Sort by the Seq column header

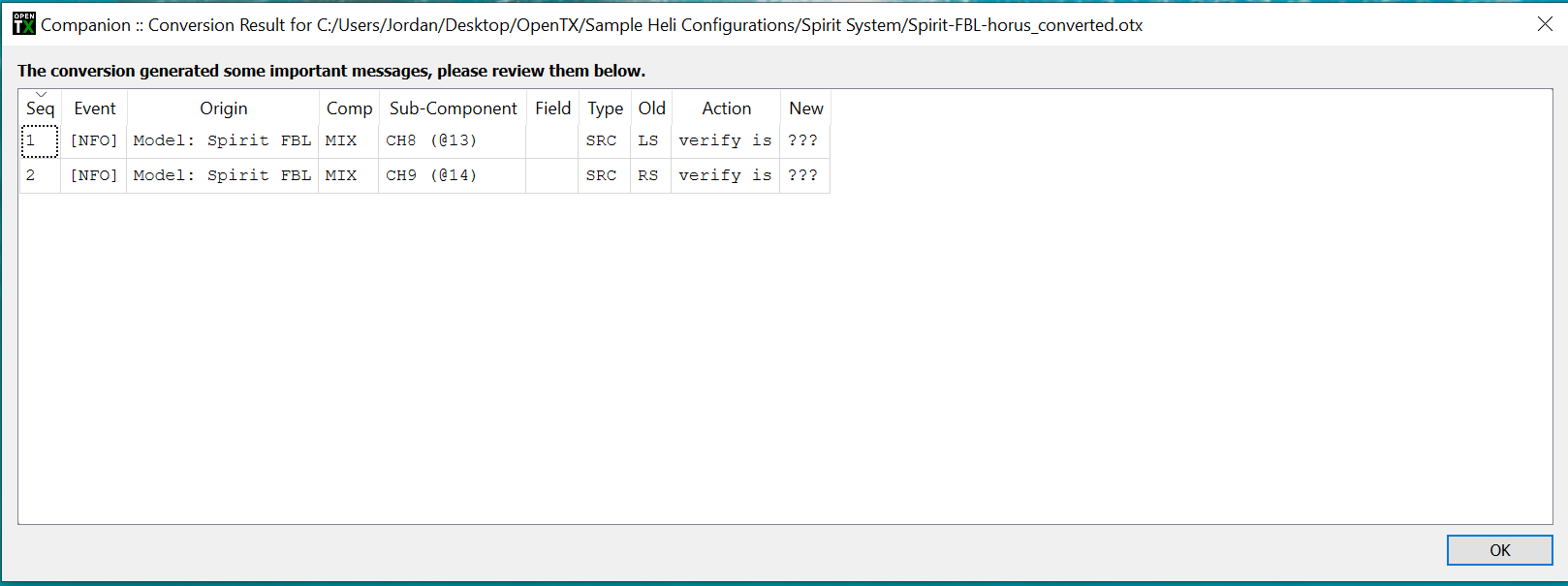click(40, 108)
